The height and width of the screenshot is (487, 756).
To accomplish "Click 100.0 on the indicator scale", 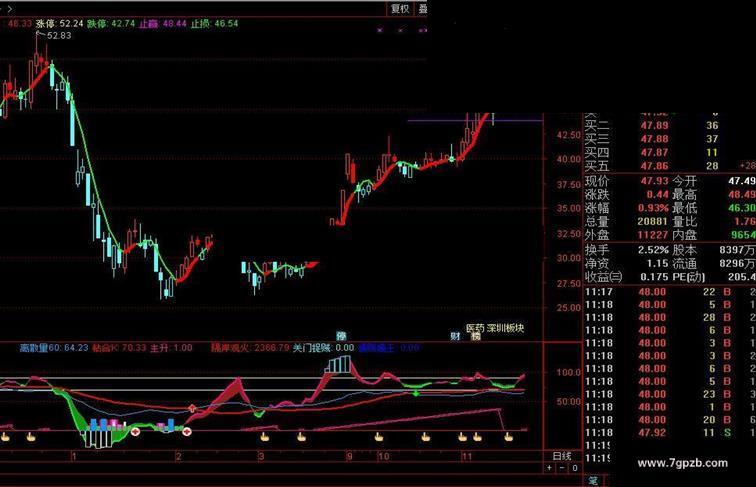I will [x=569, y=372].
